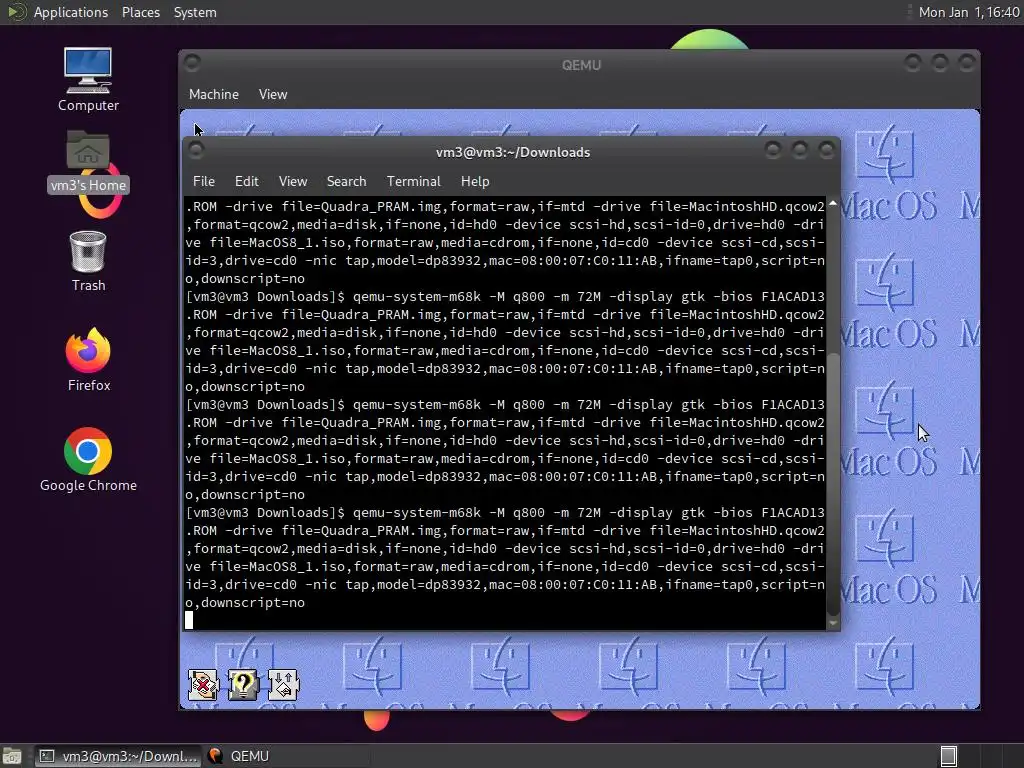Open the View menu in QEMU window
This screenshot has height=768, width=1024.
coord(273,94)
